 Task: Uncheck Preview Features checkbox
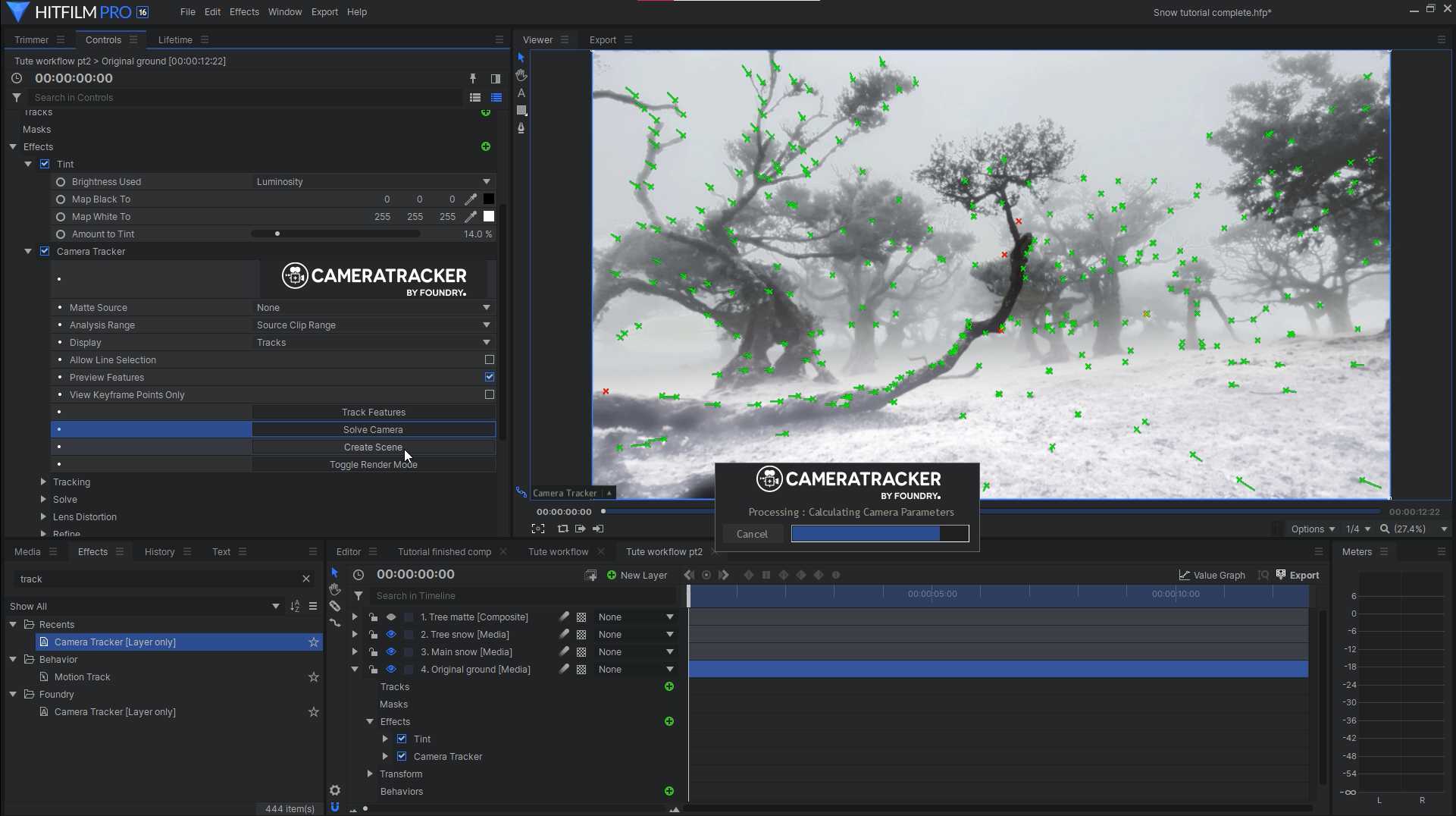(490, 378)
